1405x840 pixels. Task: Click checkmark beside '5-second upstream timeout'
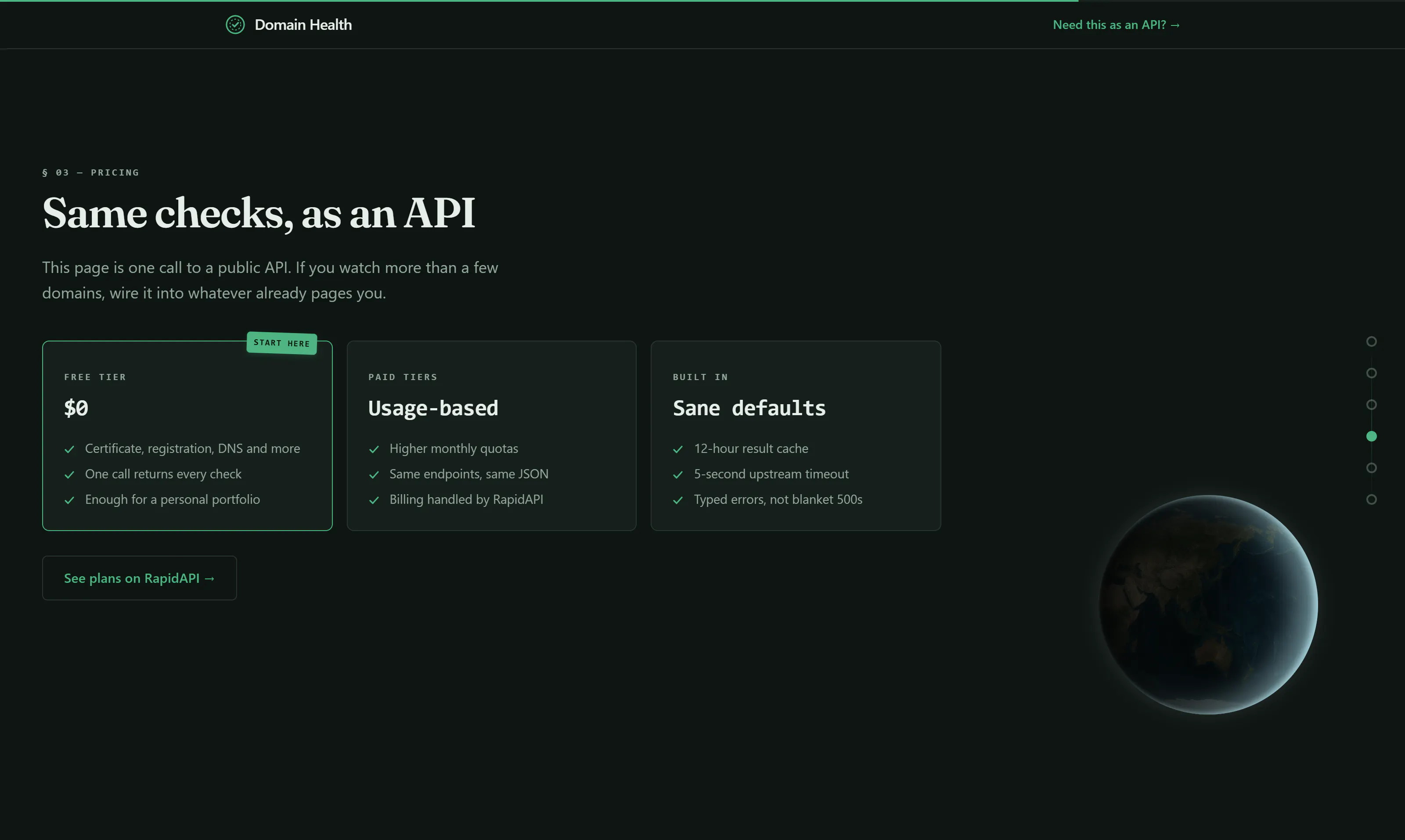click(678, 475)
